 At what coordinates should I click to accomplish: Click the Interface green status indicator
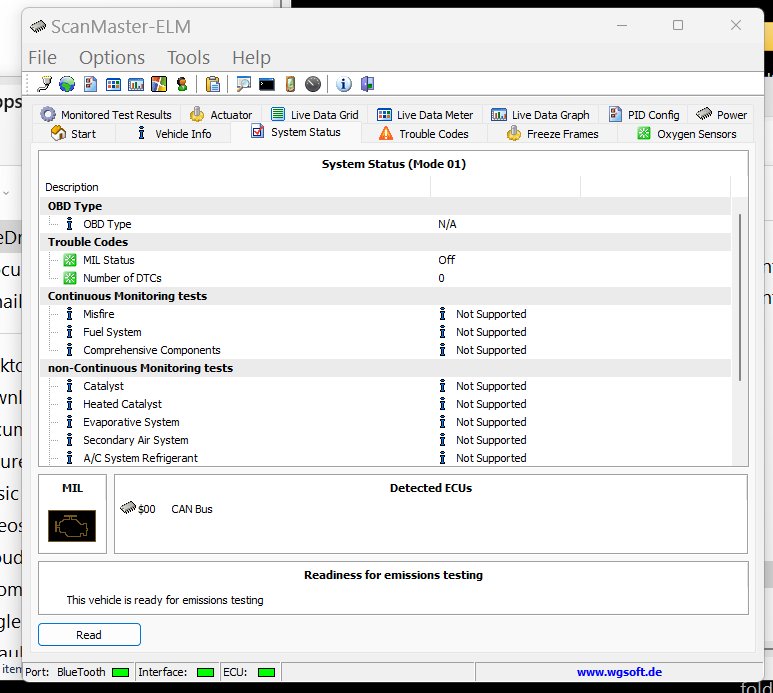205,672
